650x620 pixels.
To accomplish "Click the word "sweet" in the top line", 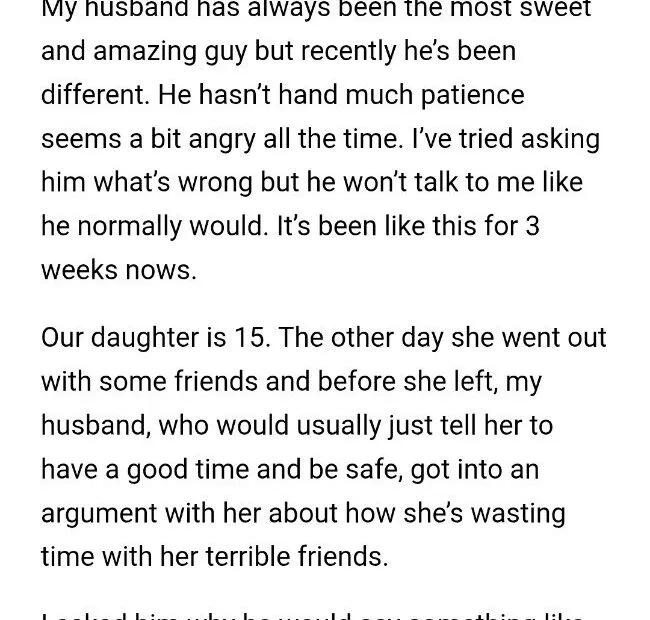I will click(553, 9).
